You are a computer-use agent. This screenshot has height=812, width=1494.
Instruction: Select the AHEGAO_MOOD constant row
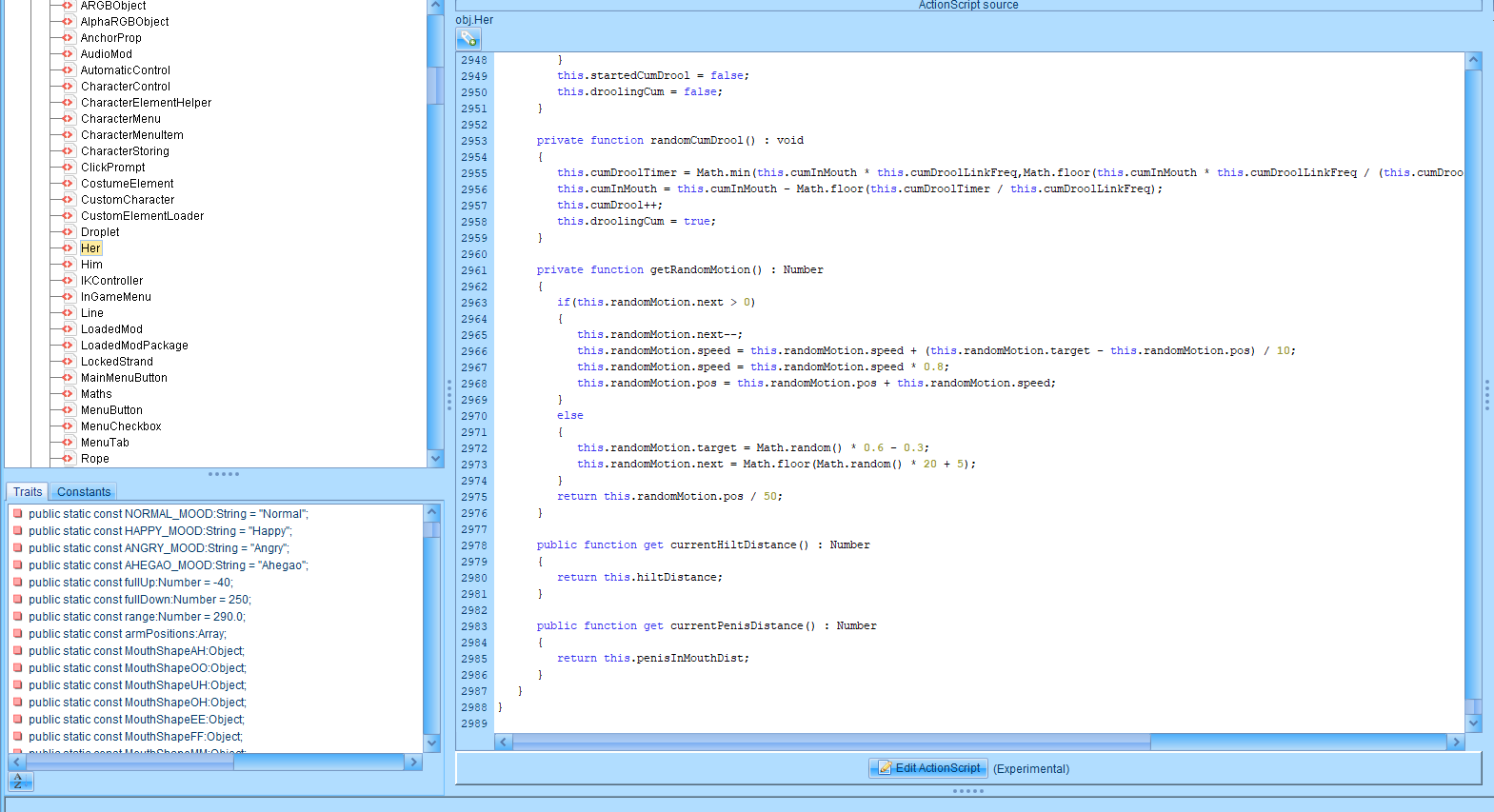[169, 565]
